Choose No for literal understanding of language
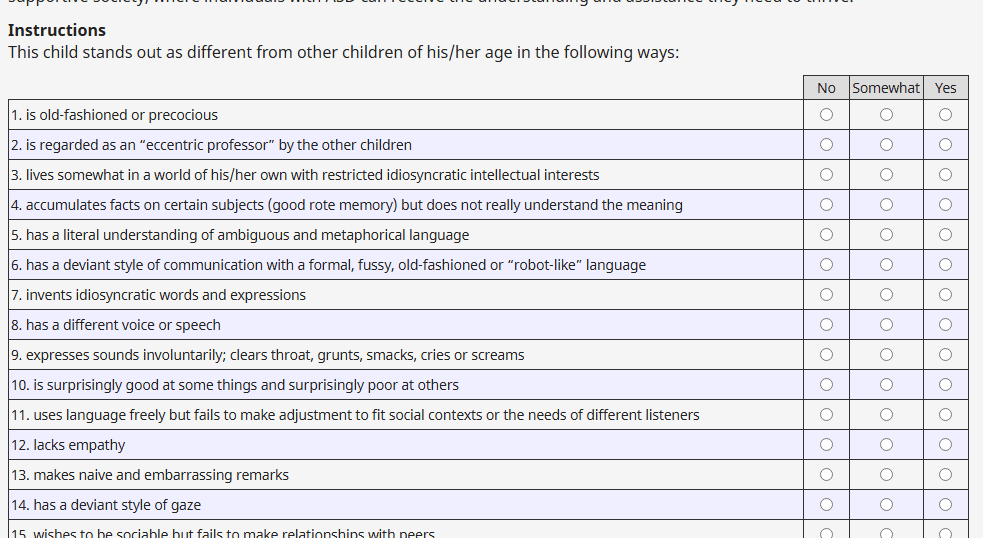This screenshot has width=983, height=538. point(826,235)
